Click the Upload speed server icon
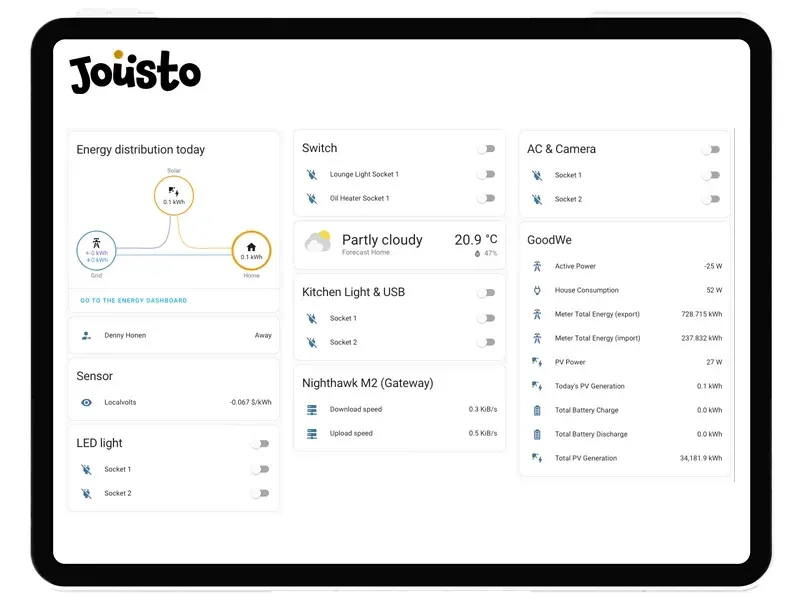 (x=312, y=434)
